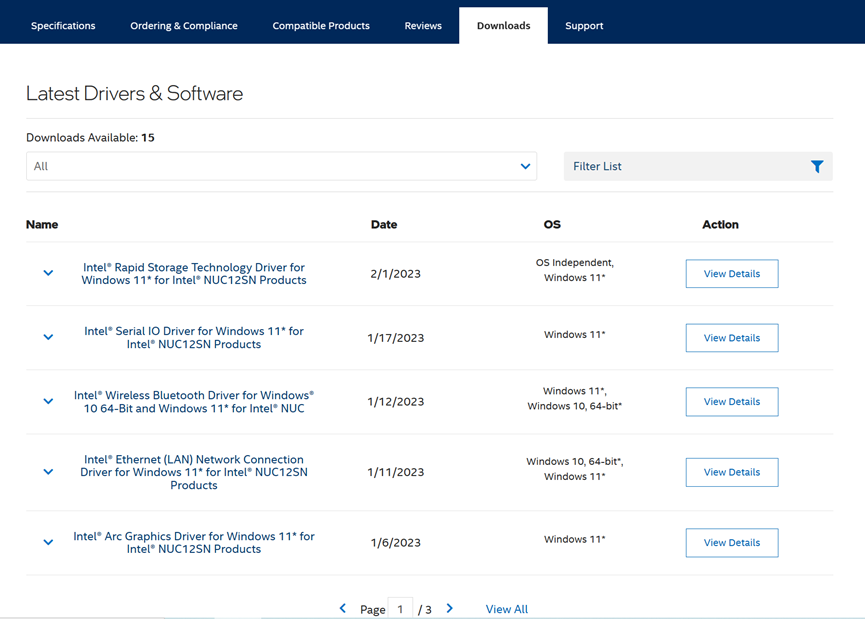Screen dimensions: 865x619
Task: Click the Action column header
Action: (x=720, y=225)
